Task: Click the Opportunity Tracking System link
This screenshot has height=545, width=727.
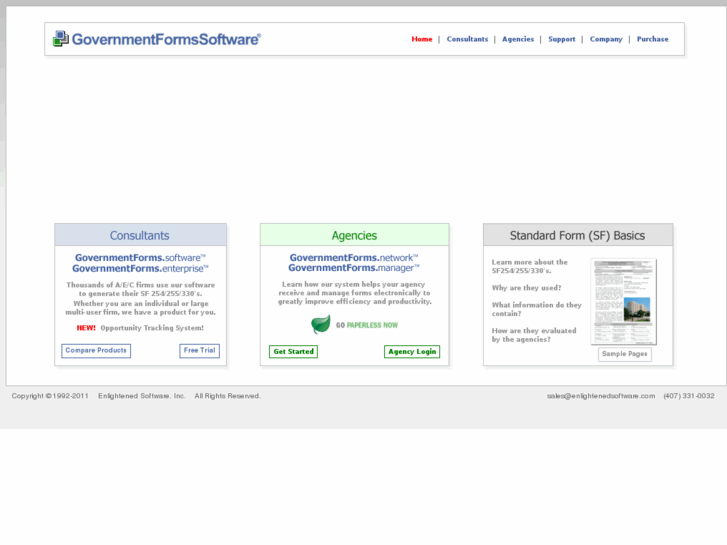Action: click(152, 328)
